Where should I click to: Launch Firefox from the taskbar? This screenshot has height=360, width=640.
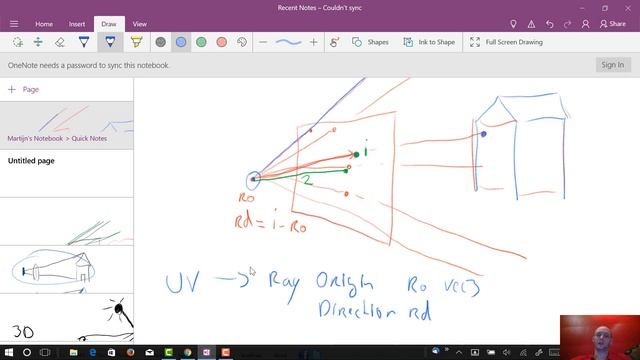(x=131, y=352)
